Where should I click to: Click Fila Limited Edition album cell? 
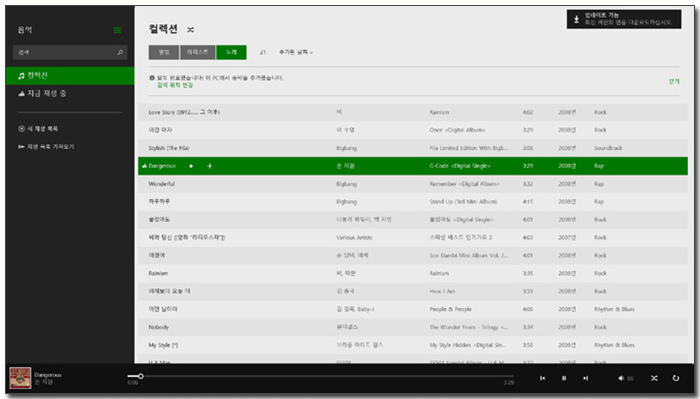tap(468, 148)
